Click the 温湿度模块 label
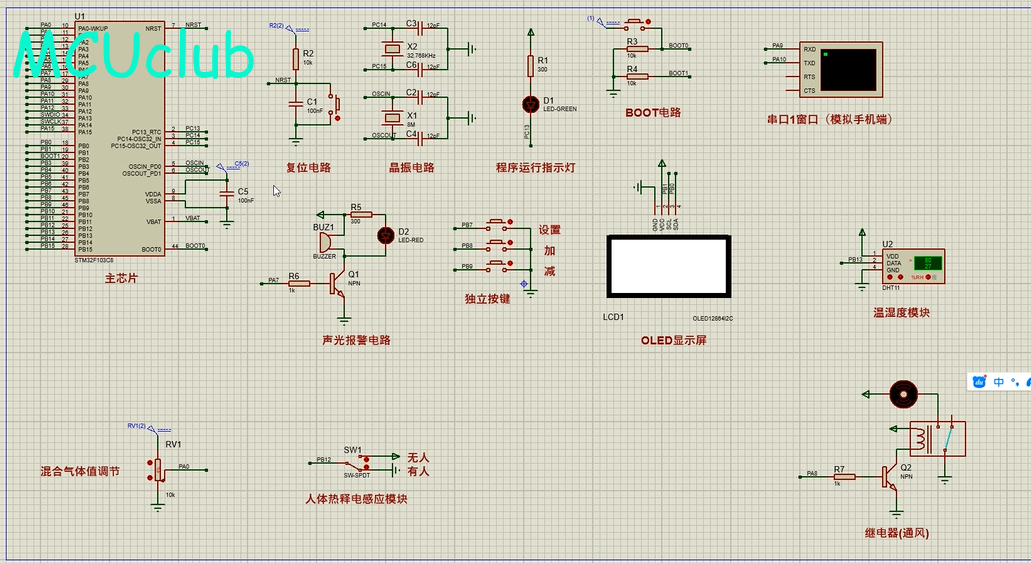Screen dimensions: 1031x563 coord(901,312)
